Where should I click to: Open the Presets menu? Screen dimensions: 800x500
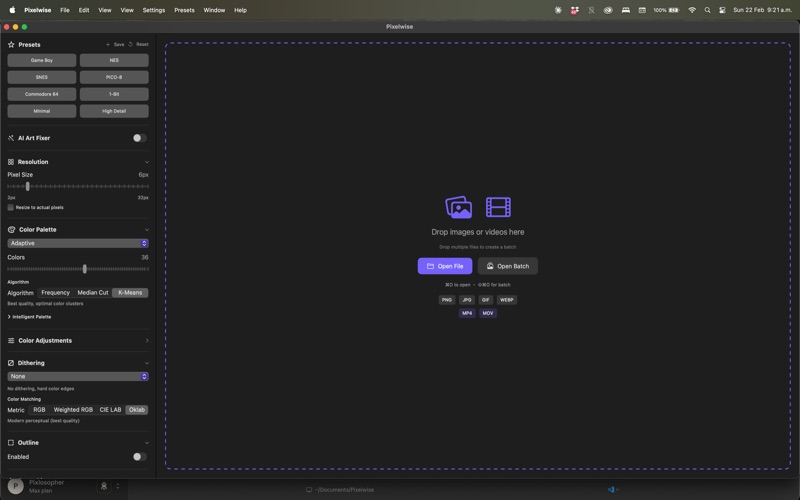(x=184, y=10)
